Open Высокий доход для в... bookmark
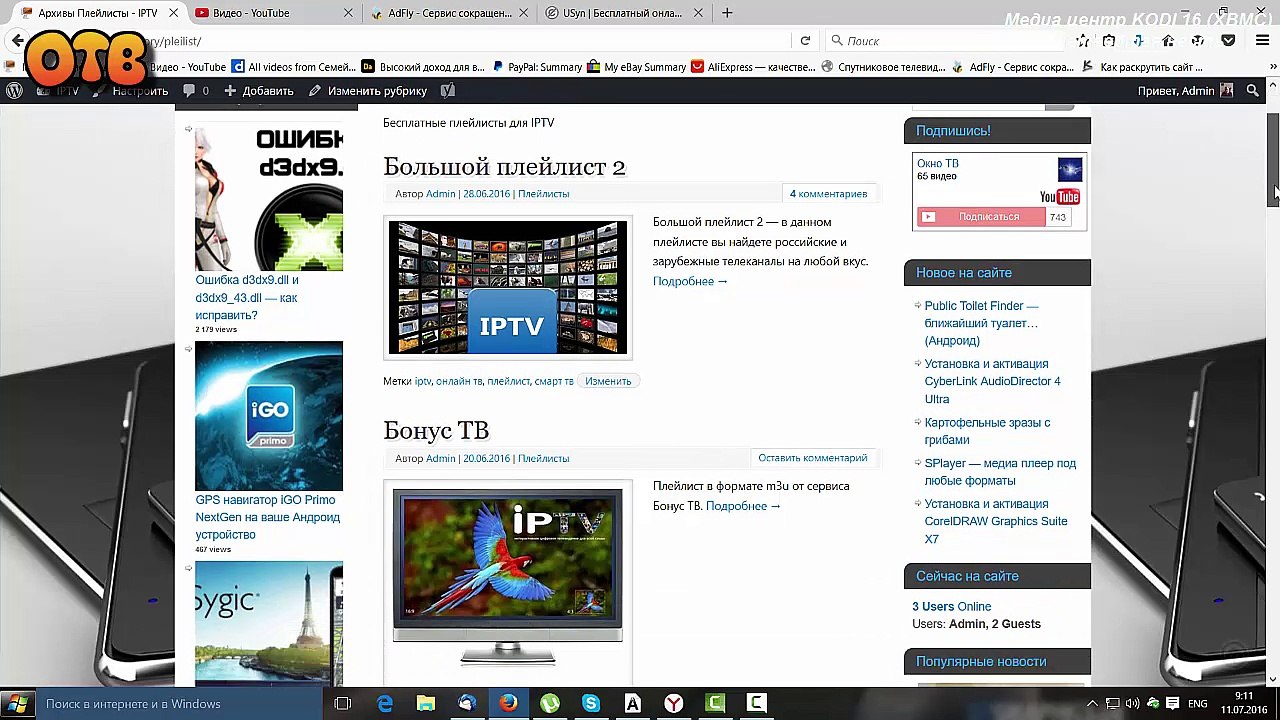The image size is (1280, 720). point(423,67)
